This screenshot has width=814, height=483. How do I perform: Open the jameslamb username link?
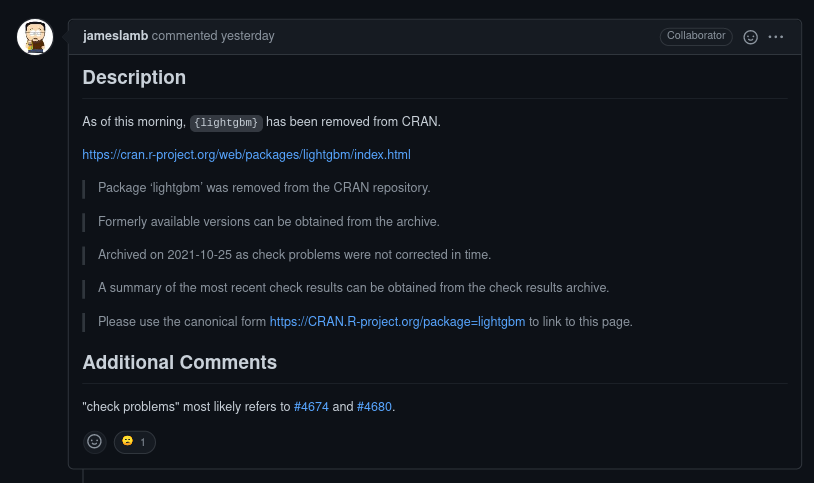point(115,36)
